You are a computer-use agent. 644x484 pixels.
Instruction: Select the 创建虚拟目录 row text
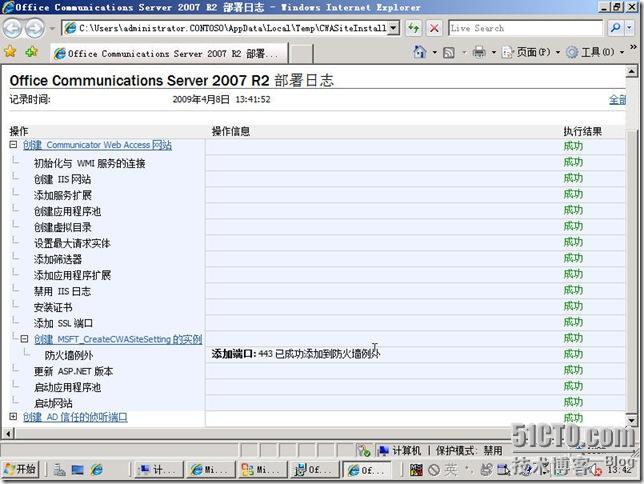coord(63,227)
